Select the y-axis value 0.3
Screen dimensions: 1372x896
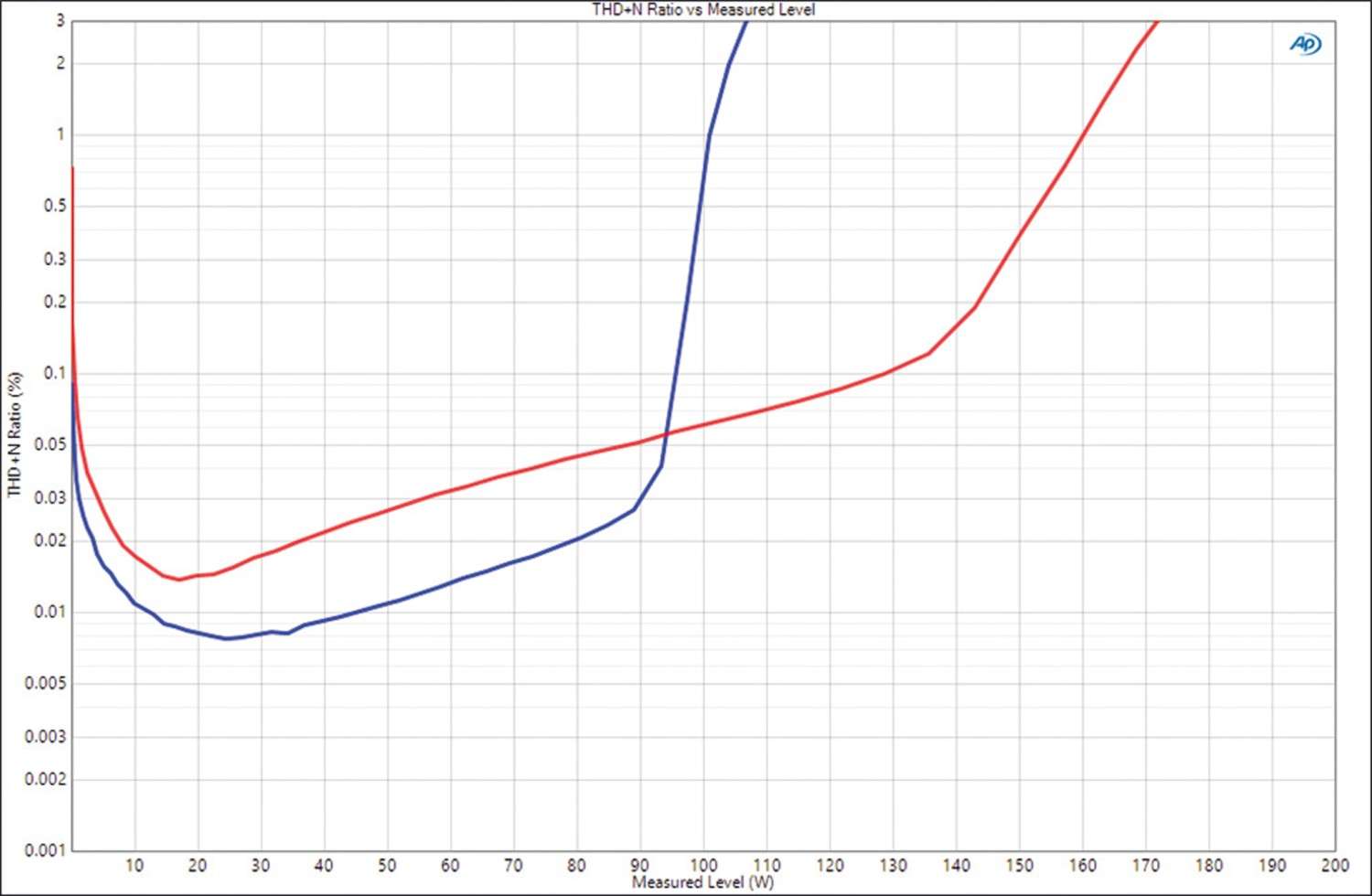(x=54, y=259)
